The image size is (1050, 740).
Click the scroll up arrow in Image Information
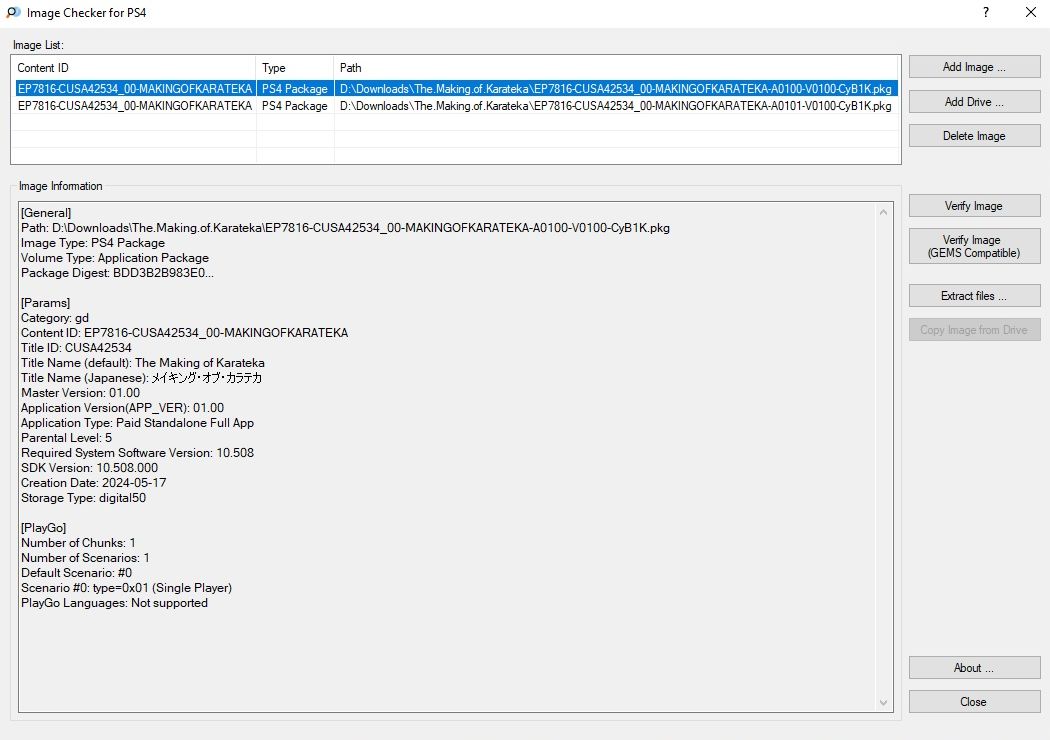point(883,212)
